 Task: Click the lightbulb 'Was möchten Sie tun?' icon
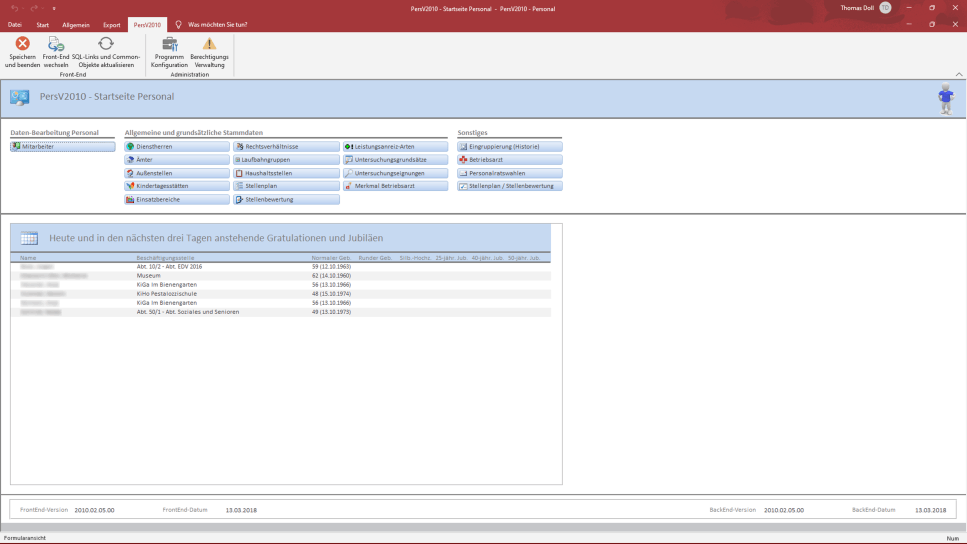(178, 24)
